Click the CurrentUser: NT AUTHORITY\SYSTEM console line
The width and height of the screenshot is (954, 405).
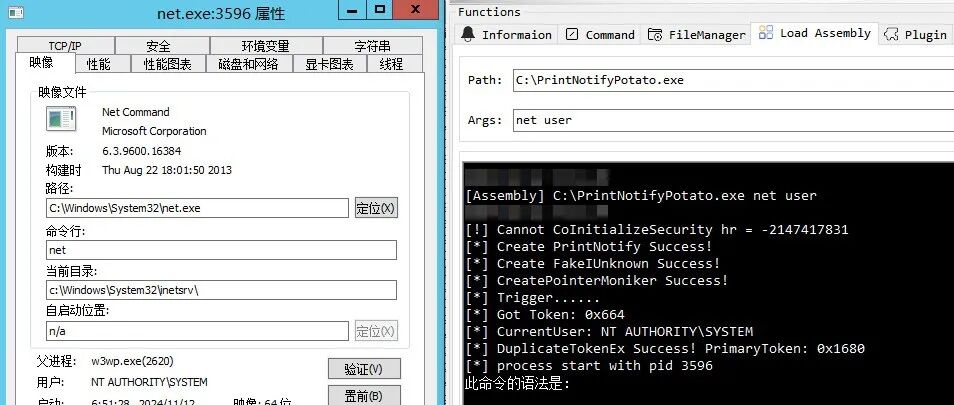click(x=608, y=332)
